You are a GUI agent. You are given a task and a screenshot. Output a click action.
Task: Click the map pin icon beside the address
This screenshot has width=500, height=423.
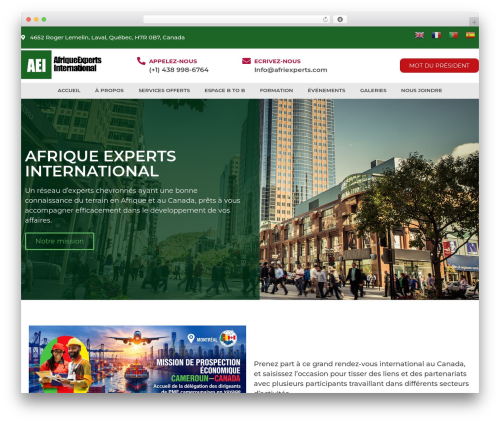tap(23, 37)
